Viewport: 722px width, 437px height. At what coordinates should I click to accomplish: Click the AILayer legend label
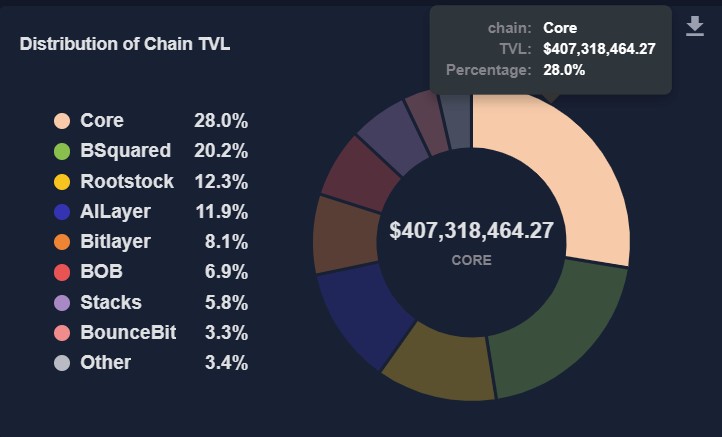click(x=115, y=212)
